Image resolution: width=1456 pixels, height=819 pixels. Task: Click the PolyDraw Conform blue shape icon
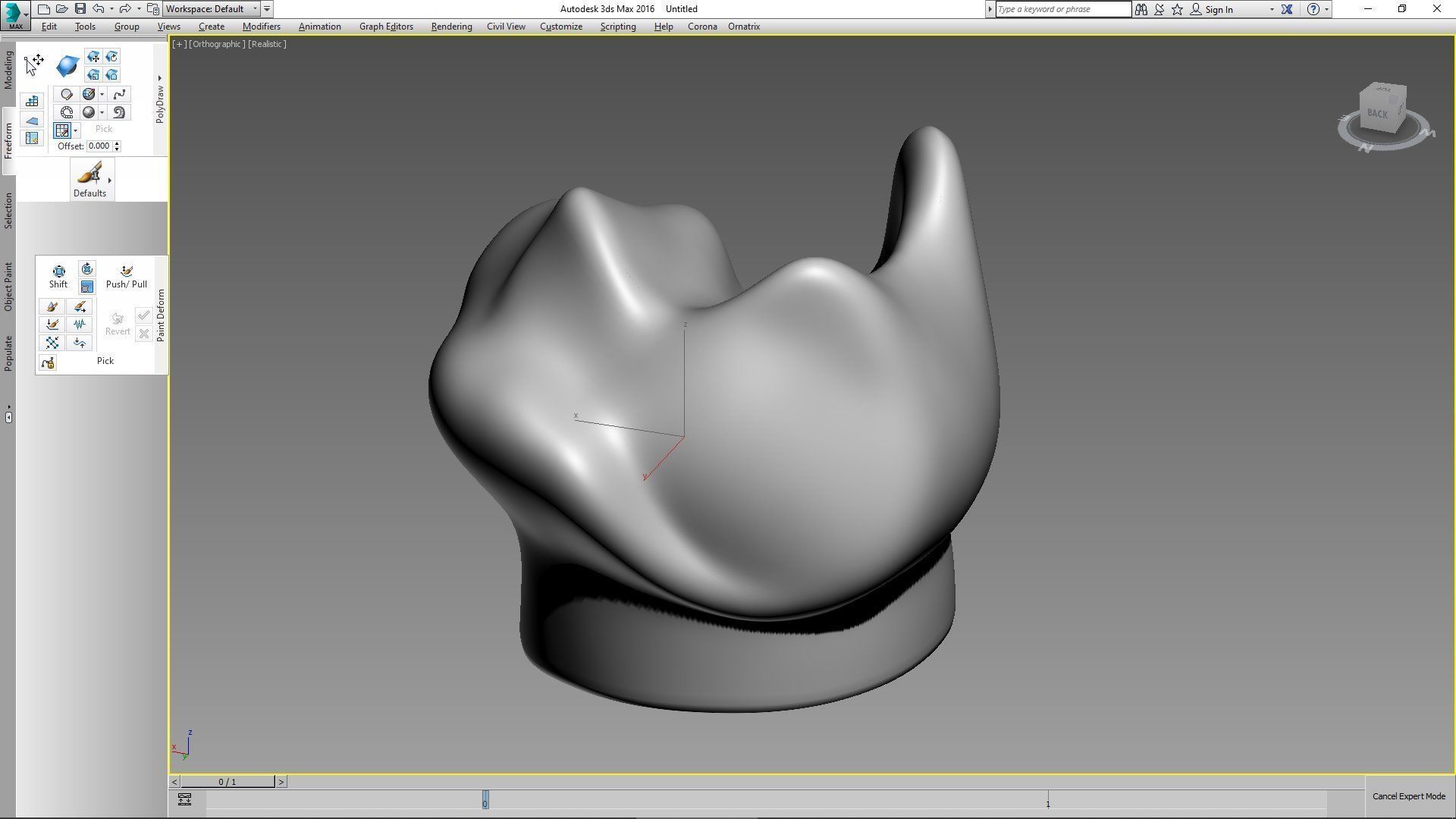pyautogui.click(x=67, y=66)
